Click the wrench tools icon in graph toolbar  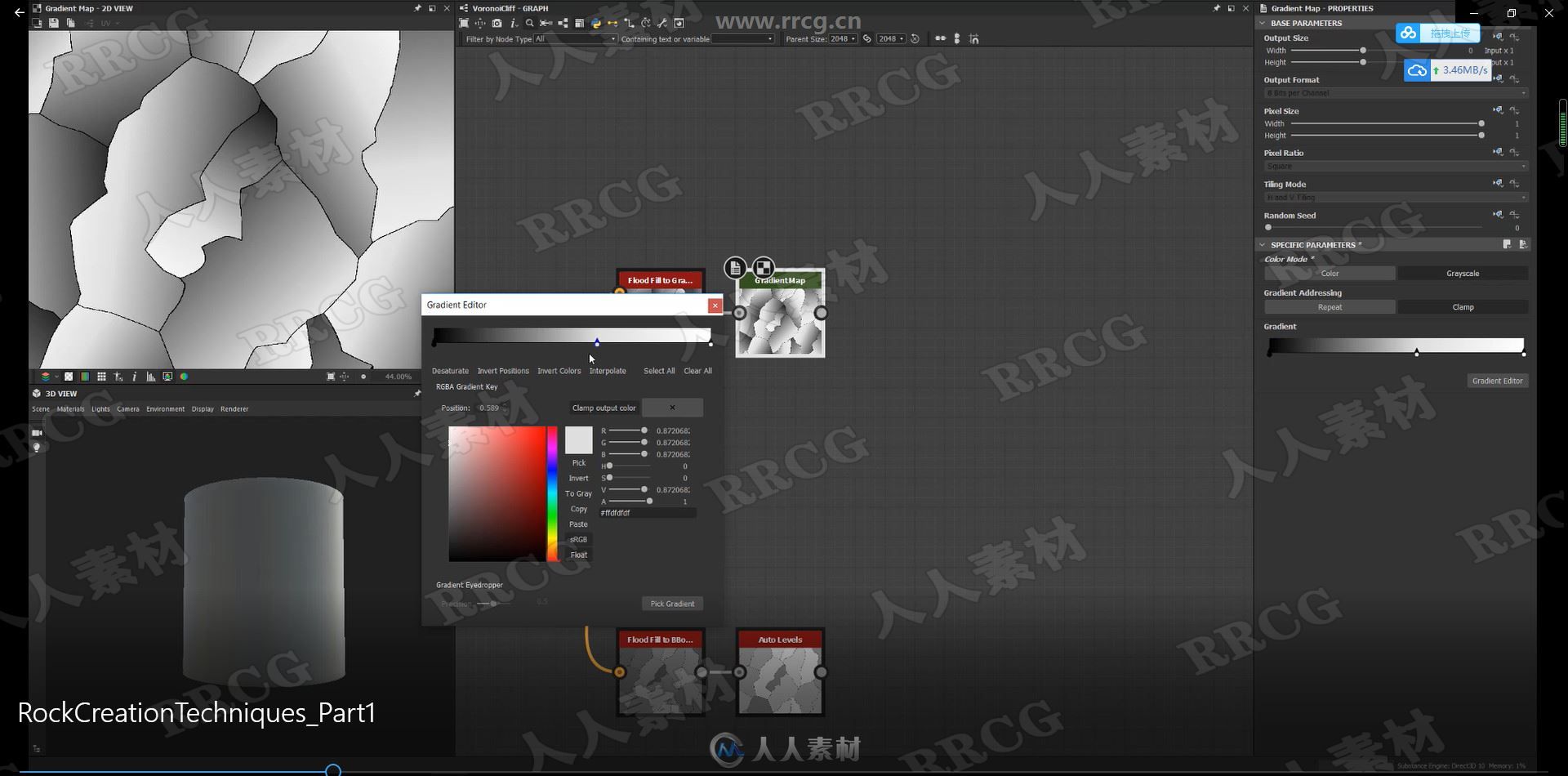tap(662, 23)
